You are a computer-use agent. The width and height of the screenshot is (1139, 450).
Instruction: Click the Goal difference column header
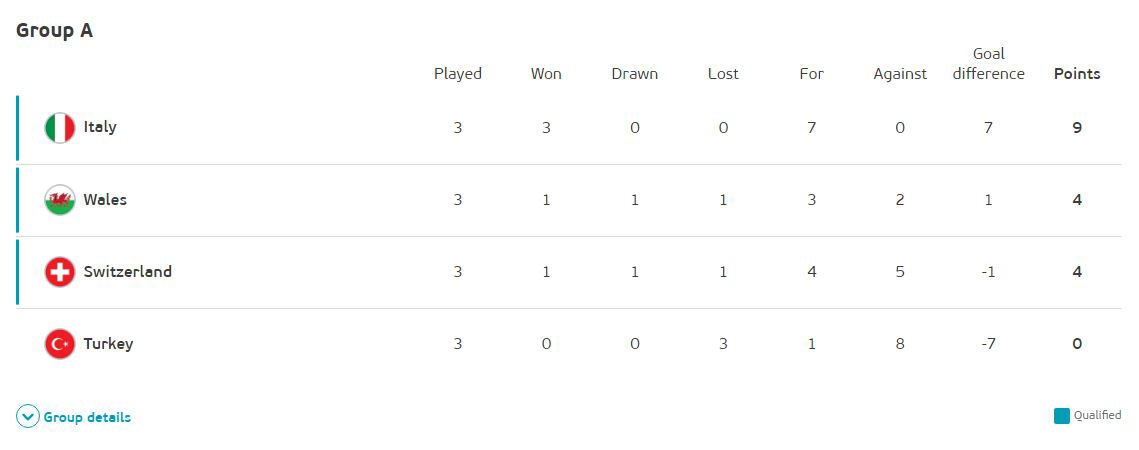coord(988,64)
